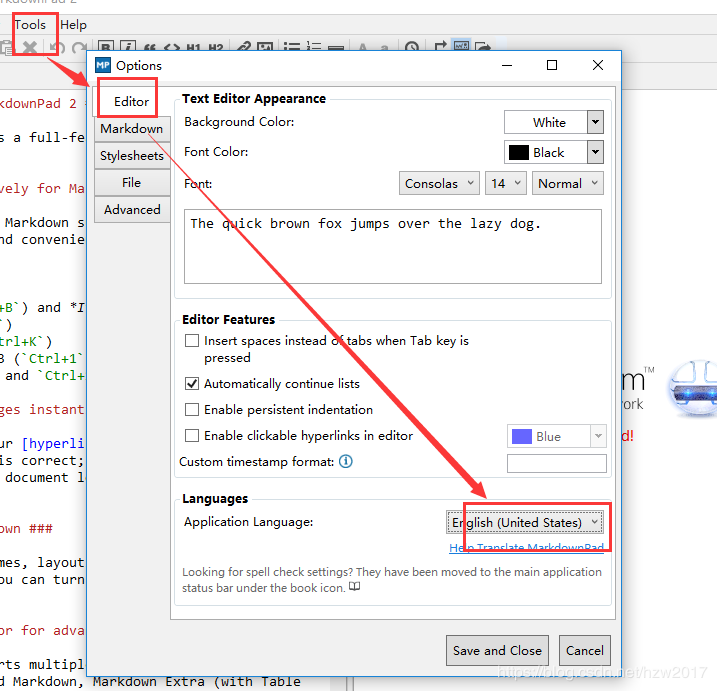Insert a hyperlink using the chain icon
This screenshot has height=691, width=717.
[243, 47]
